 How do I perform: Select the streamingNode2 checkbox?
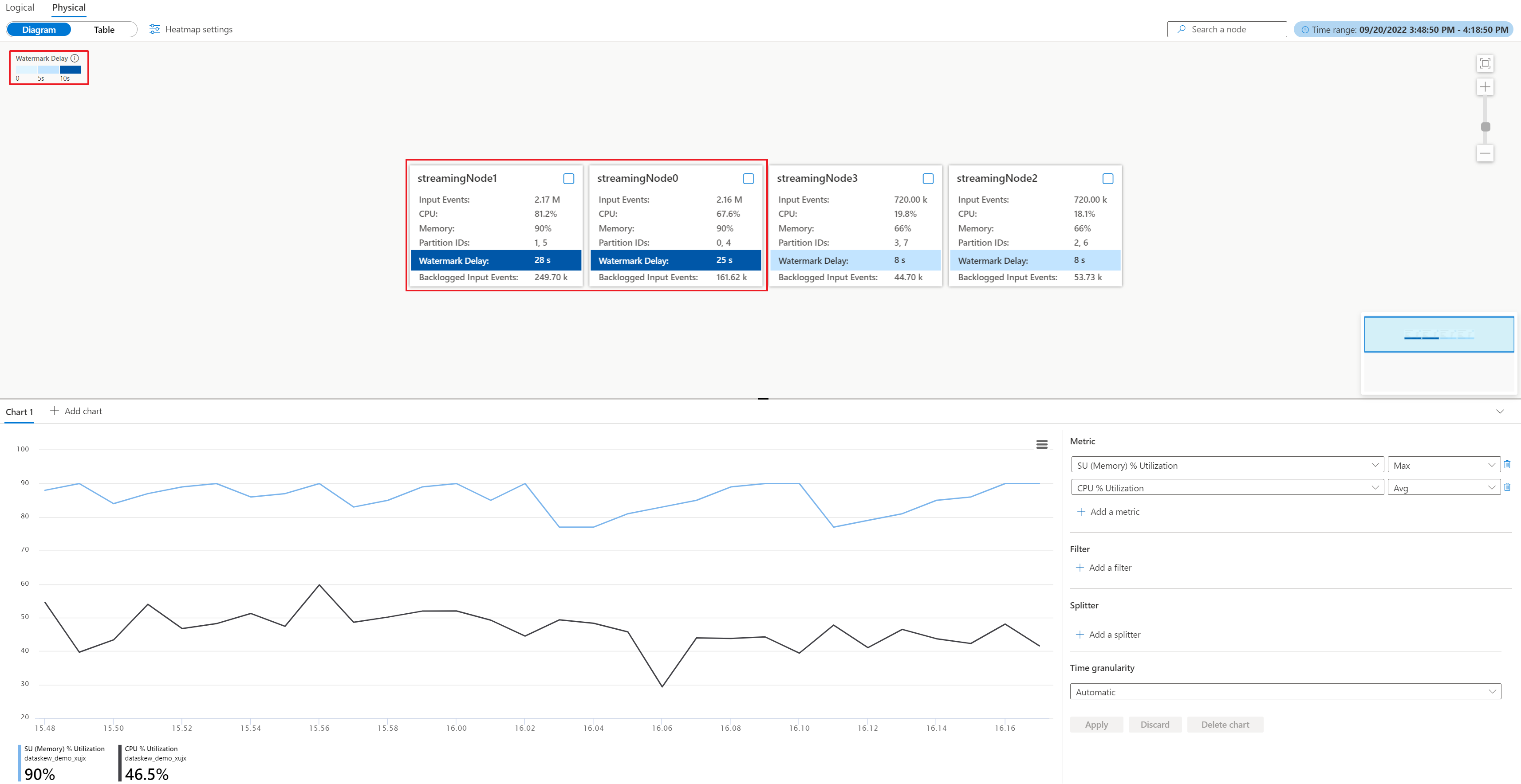click(x=1107, y=179)
